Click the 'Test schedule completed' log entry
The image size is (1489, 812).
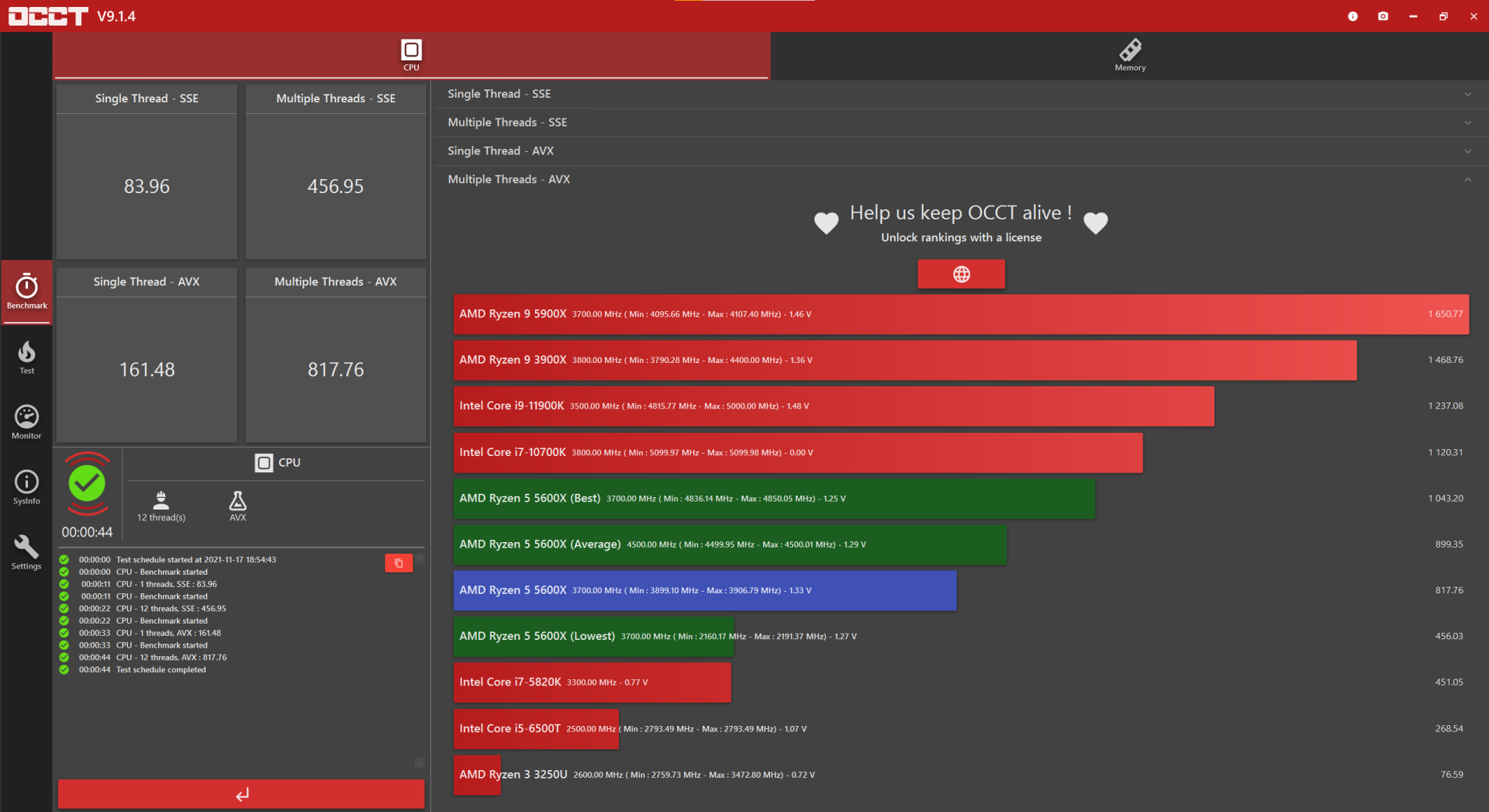pyautogui.click(x=161, y=670)
